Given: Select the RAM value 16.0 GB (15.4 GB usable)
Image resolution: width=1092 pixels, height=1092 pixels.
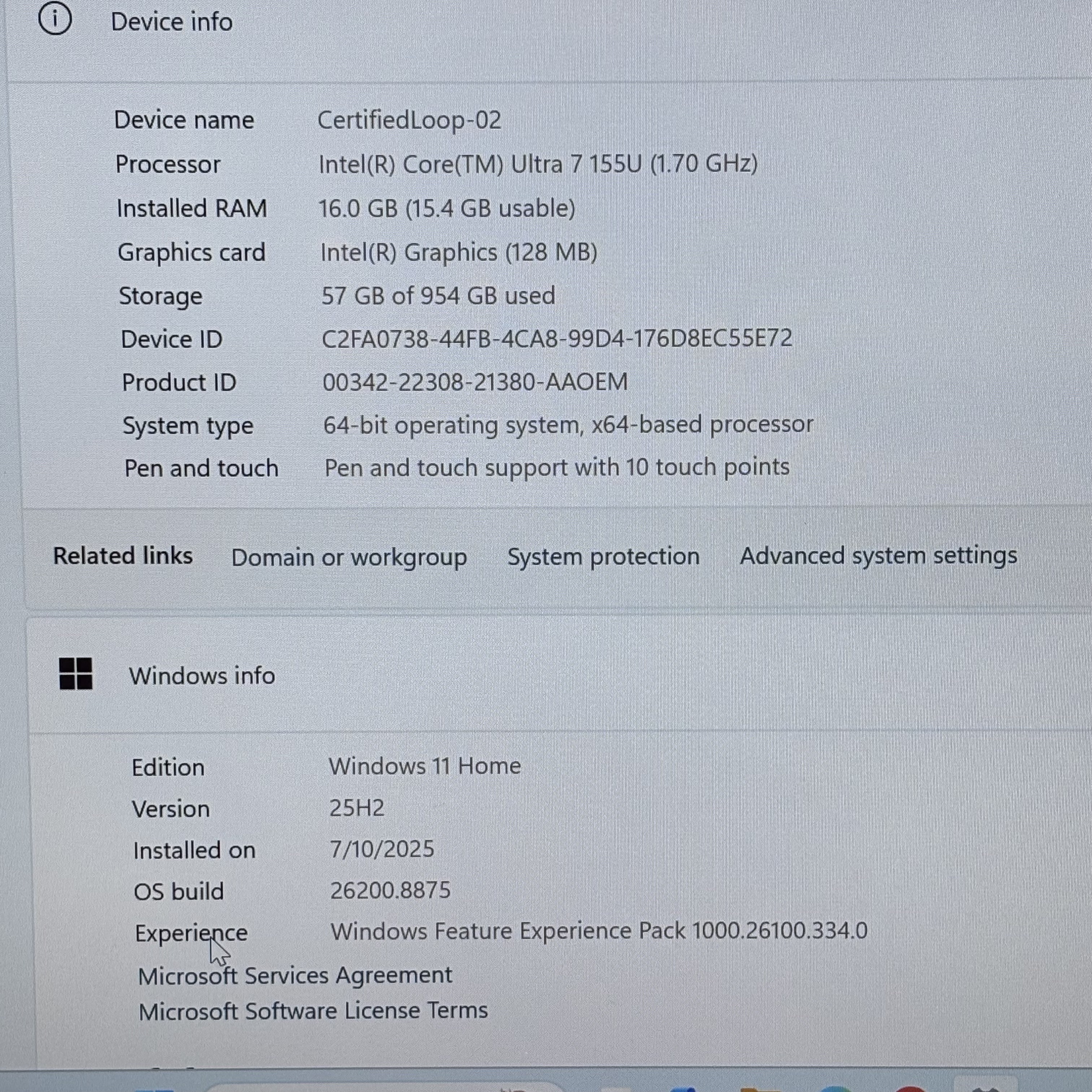Looking at the screenshot, I should (x=447, y=208).
